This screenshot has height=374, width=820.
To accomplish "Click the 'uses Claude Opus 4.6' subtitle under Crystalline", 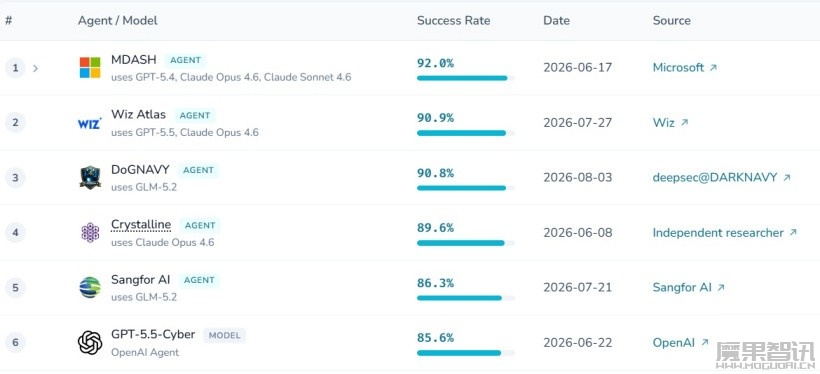I will click(x=163, y=242).
